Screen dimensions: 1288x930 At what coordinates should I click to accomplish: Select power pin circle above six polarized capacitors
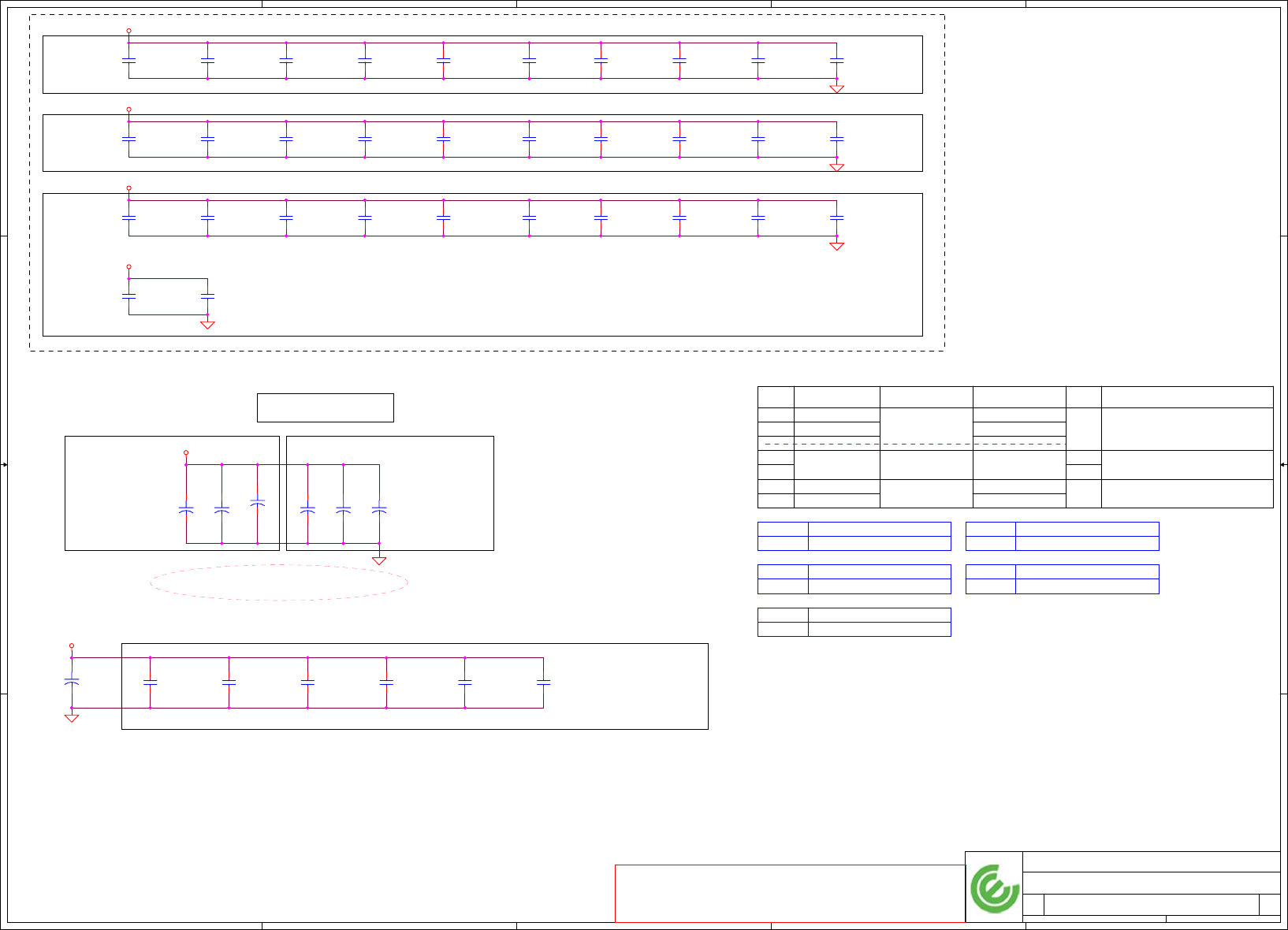click(186, 453)
